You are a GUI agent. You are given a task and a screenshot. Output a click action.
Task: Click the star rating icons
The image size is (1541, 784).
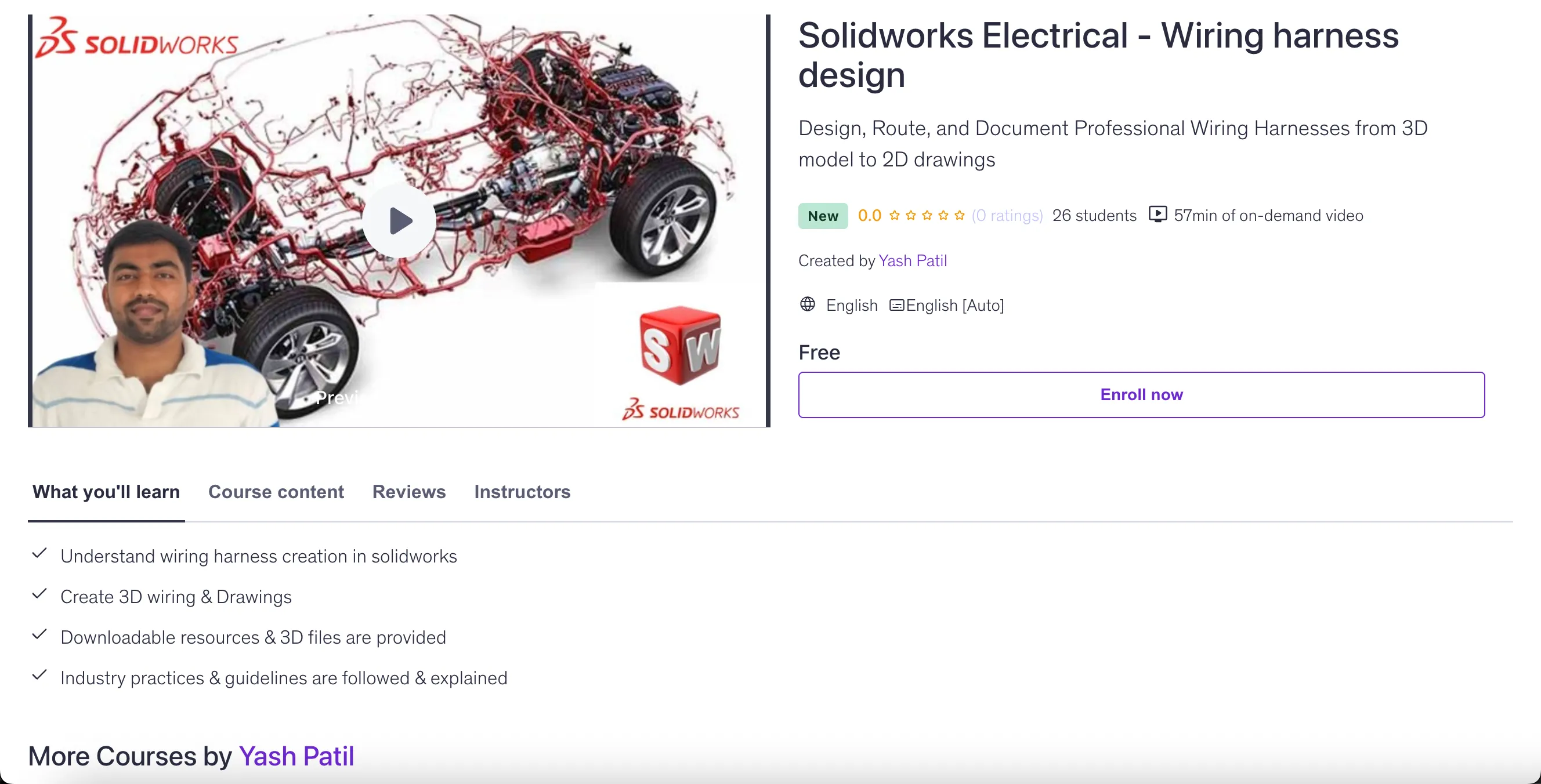(x=926, y=215)
